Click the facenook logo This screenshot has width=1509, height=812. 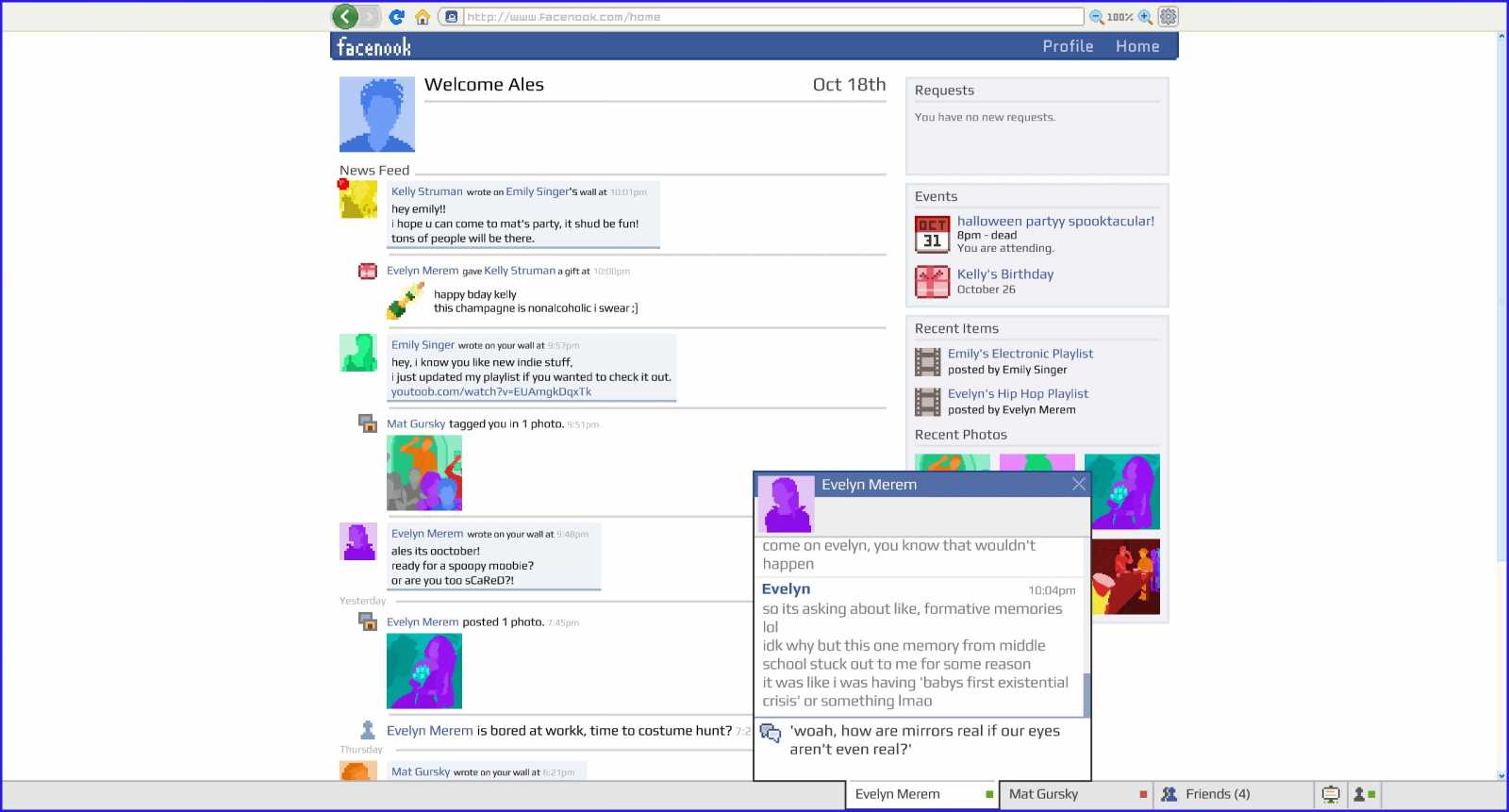(374, 46)
